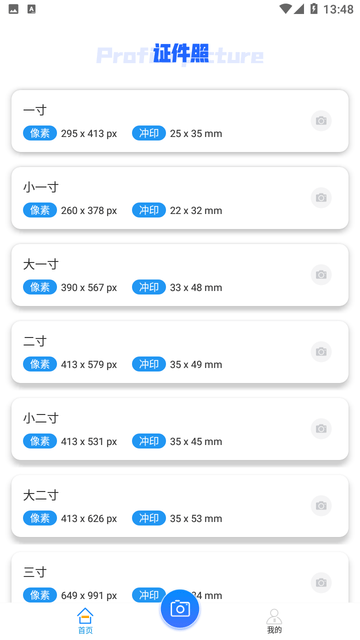Open the 我的 profile tab
This screenshot has height=640, width=360.
(x=274, y=621)
